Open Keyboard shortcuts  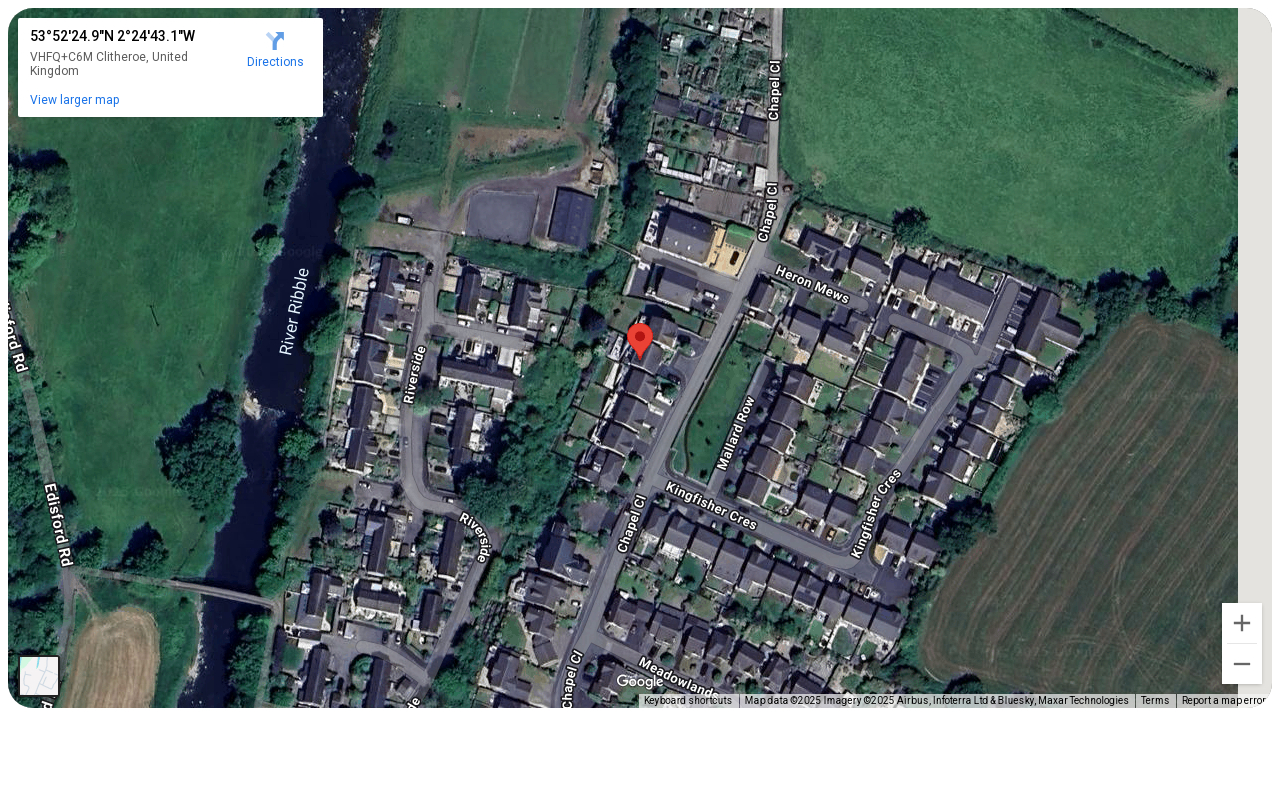[688, 701]
